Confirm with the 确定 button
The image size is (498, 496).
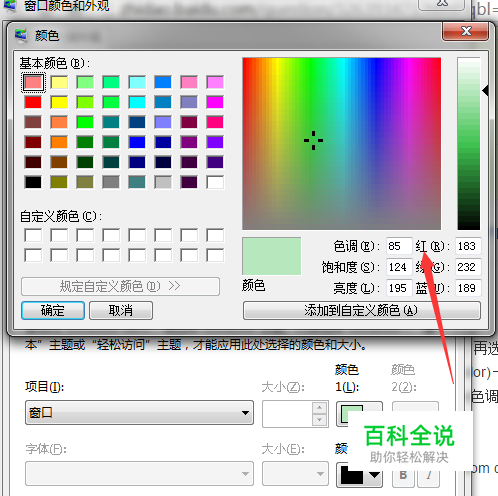pyautogui.click(x=53, y=311)
